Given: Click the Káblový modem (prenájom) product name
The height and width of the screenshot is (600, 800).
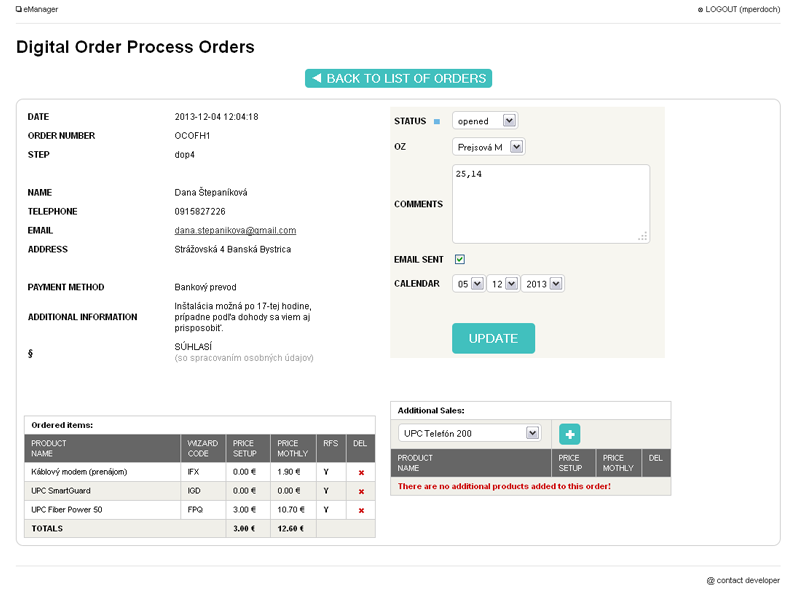Looking at the screenshot, I should (79, 472).
